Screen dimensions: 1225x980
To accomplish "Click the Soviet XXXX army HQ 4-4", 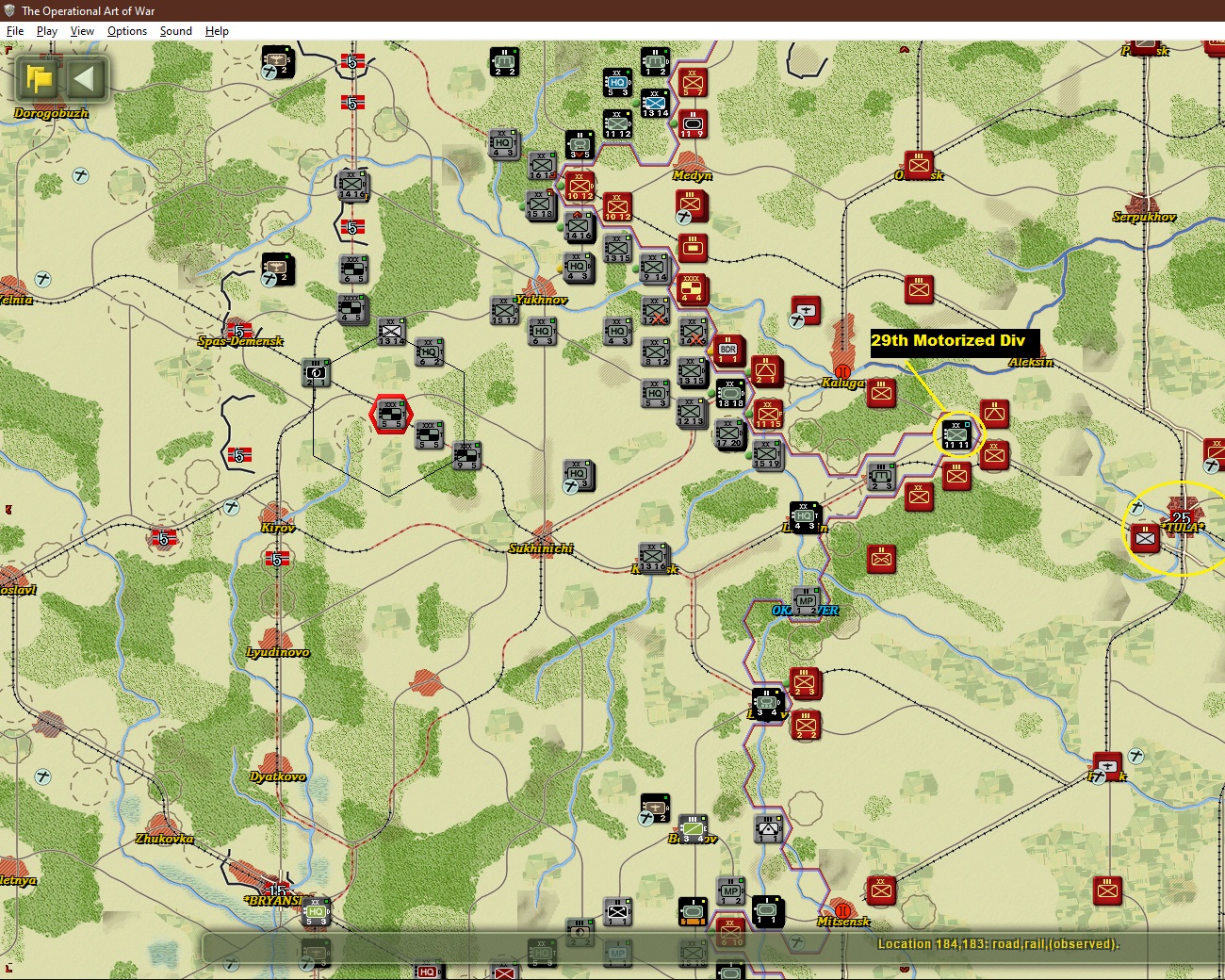I will point(693,288).
